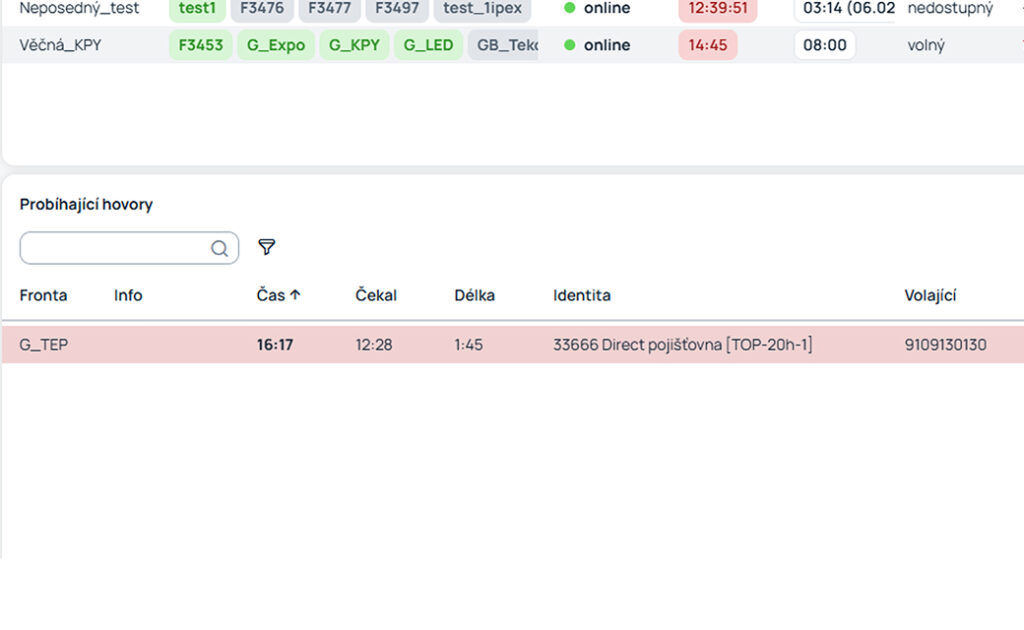The image size is (1024, 630).
Task: Focus the Probíhající hovory search field
Action: (129, 248)
